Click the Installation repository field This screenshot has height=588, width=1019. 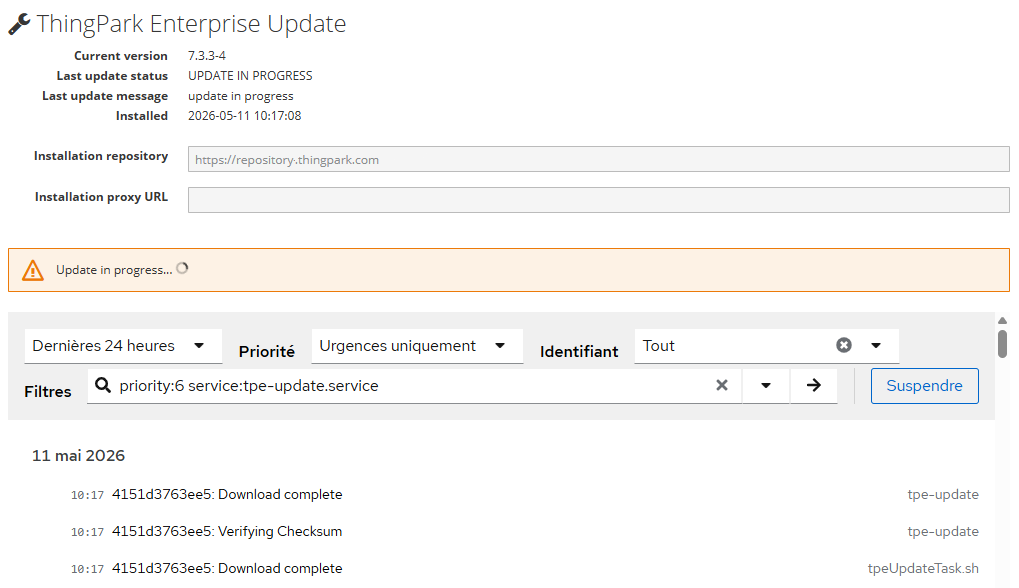coord(599,159)
